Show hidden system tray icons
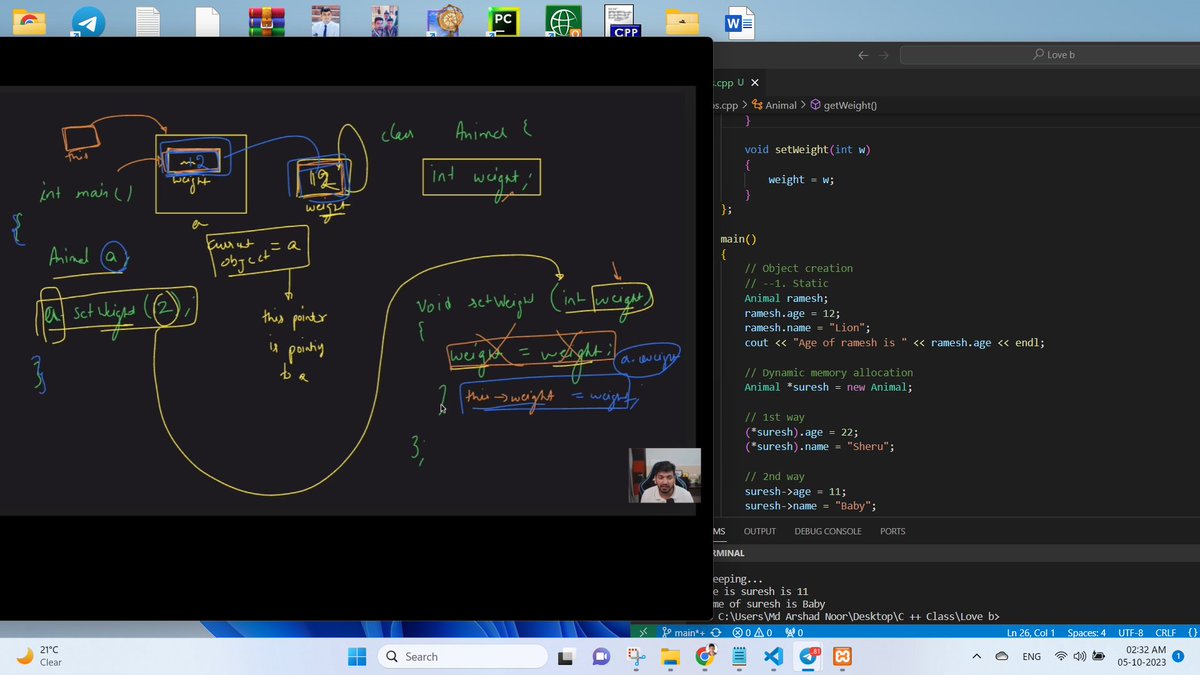 tap(976, 657)
